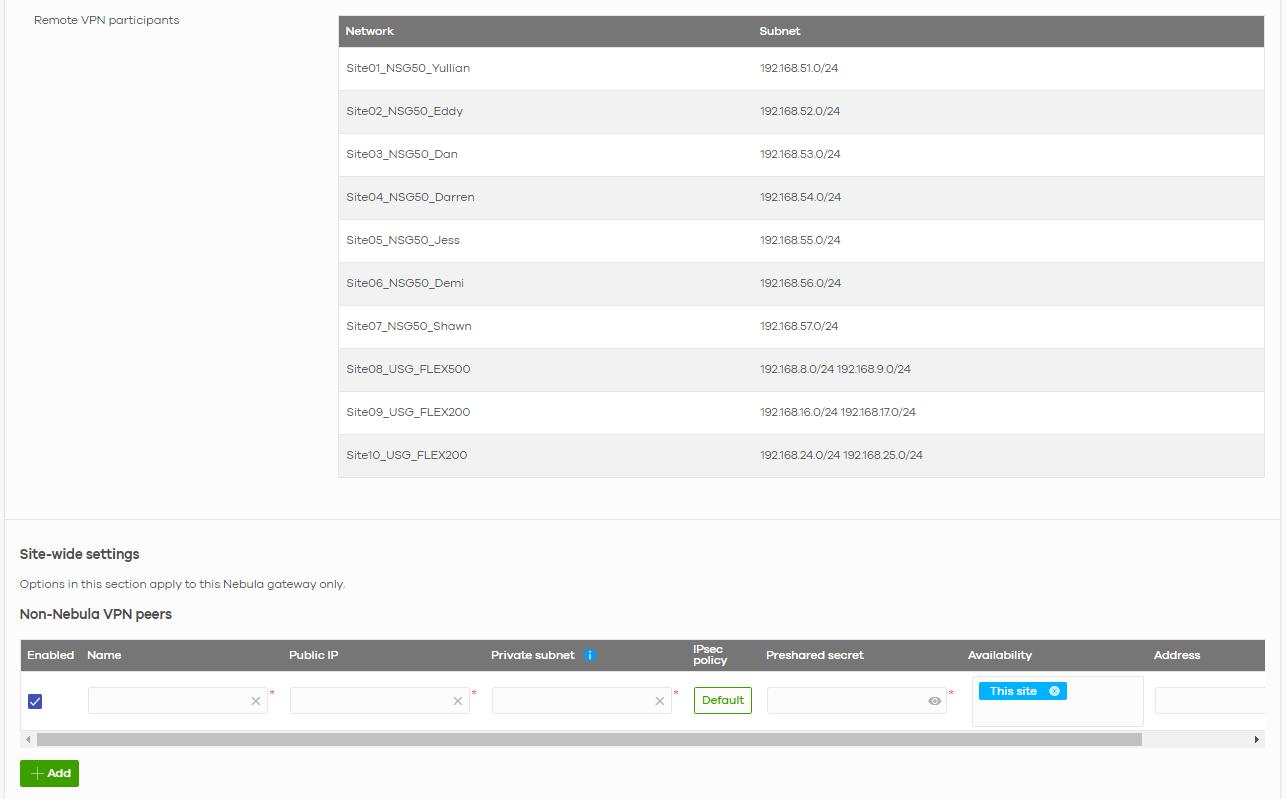1286x799 pixels.
Task: Click the subnets 192.168.16.0/24 192.168.17.0/24
Action: [838, 412]
